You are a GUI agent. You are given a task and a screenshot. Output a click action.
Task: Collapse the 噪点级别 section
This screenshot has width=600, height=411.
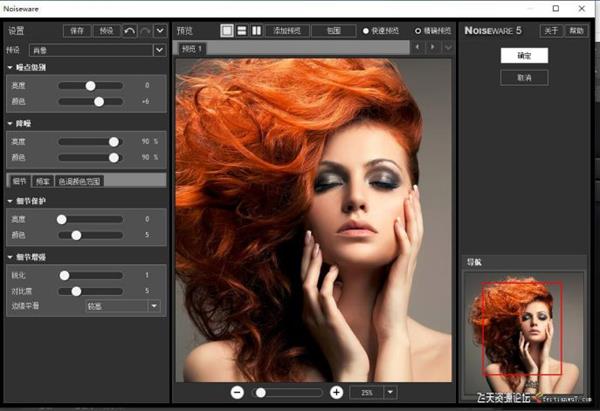[10, 68]
